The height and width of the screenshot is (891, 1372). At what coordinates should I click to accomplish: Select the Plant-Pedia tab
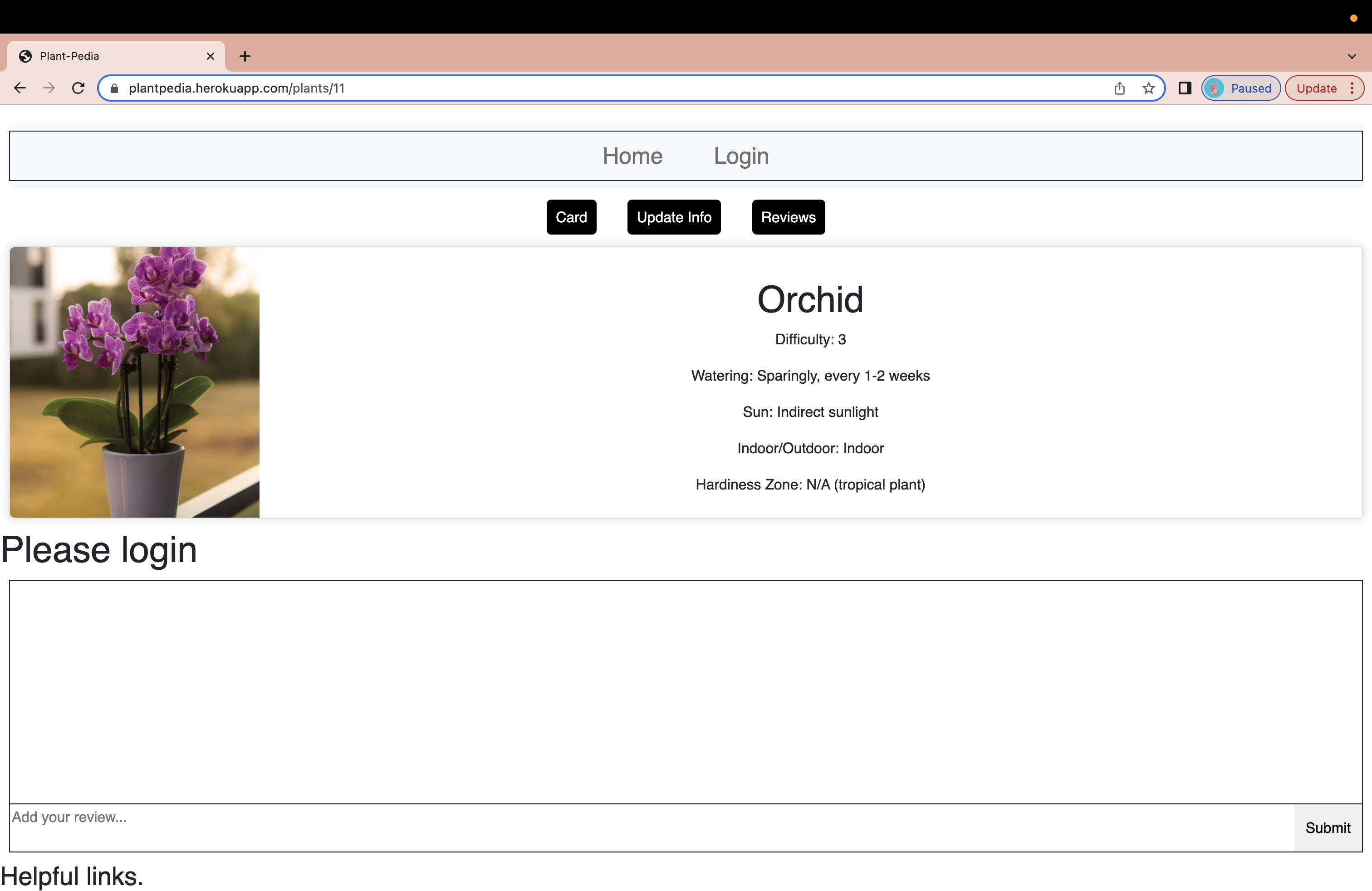click(115, 56)
